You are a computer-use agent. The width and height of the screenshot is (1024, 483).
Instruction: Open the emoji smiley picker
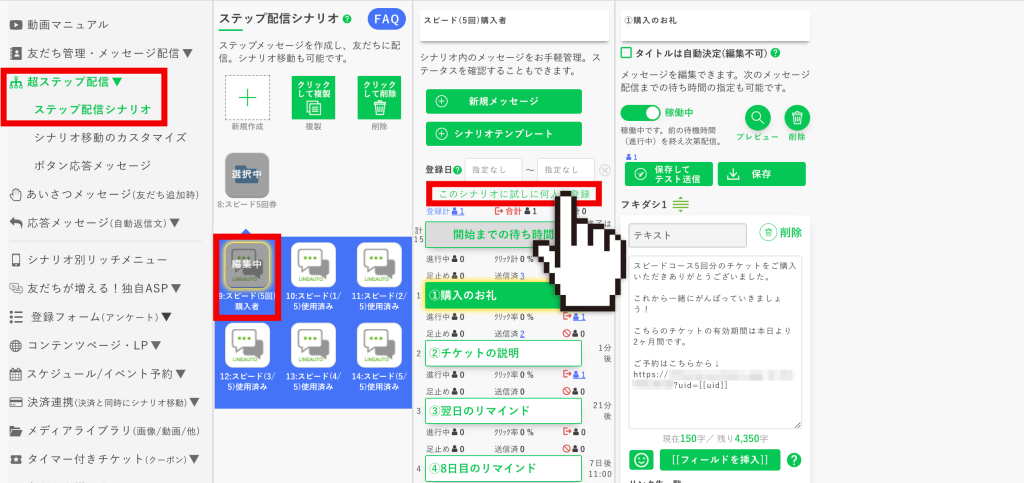[x=641, y=460]
